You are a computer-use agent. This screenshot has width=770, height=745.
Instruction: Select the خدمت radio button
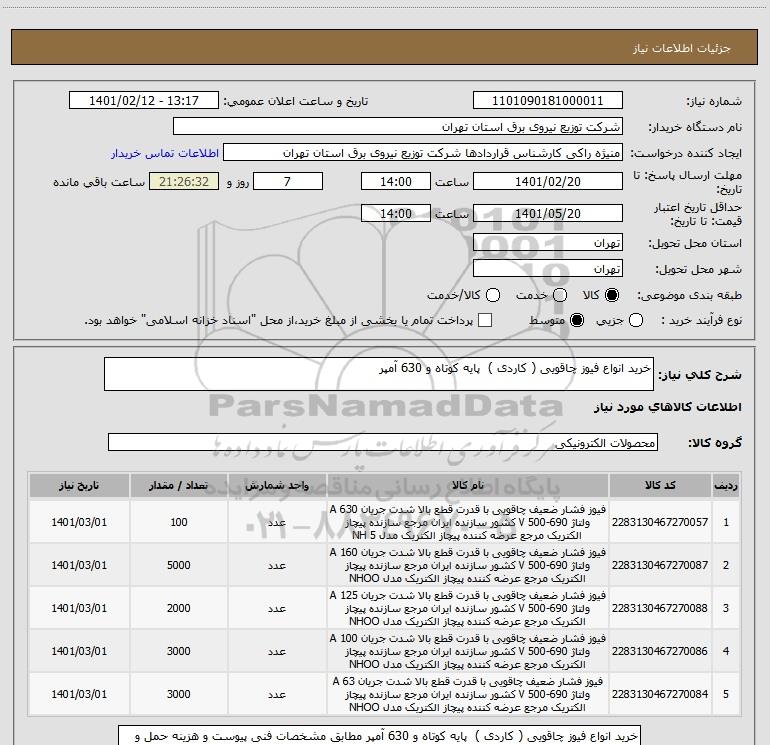point(560,295)
